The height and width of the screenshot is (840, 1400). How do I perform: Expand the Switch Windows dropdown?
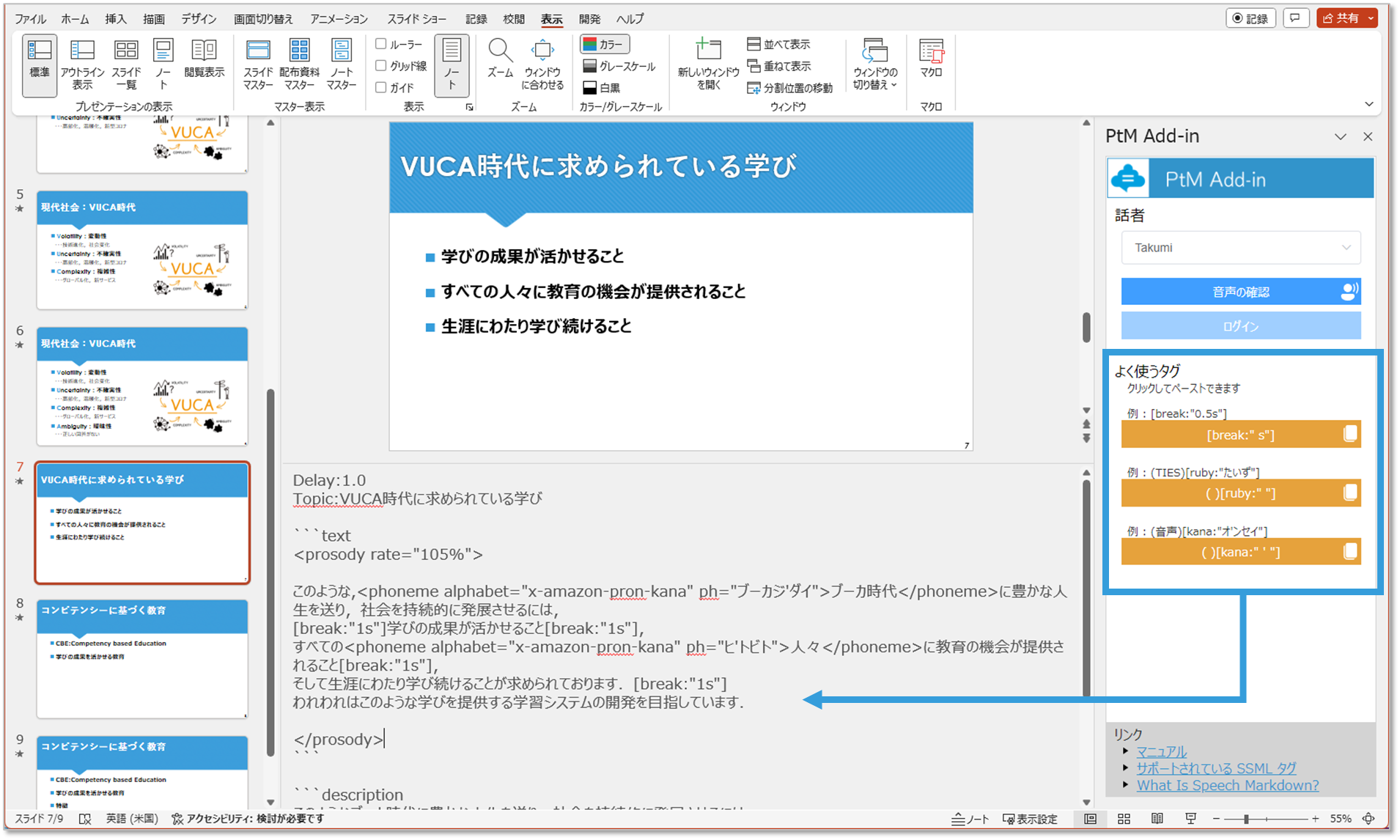point(874,64)
